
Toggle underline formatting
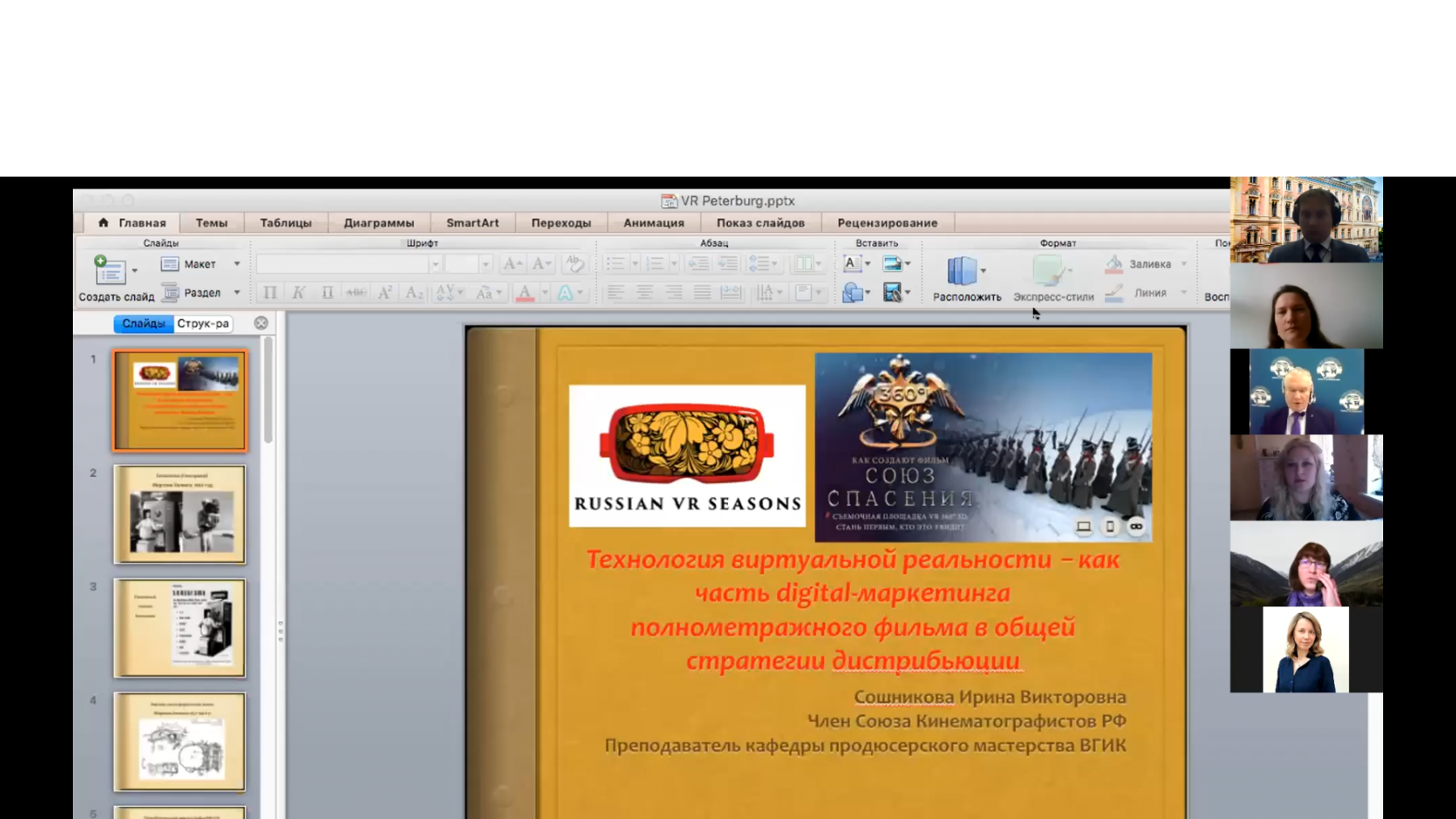pos(327,293)
